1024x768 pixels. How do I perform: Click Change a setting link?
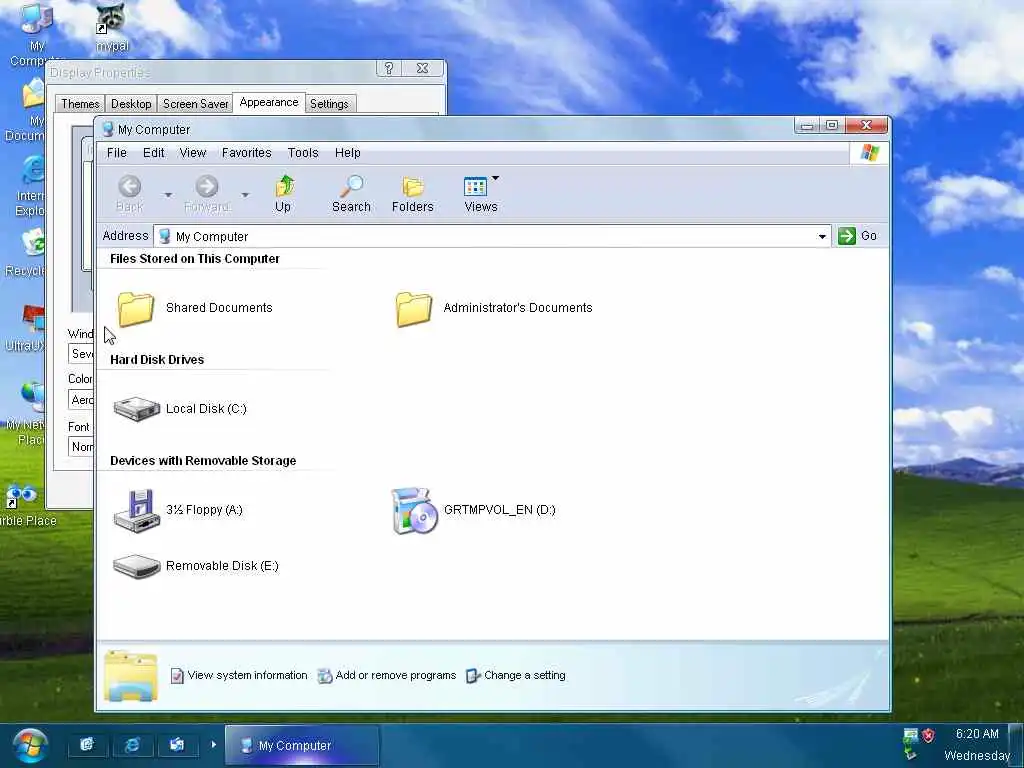pos(524,675)
